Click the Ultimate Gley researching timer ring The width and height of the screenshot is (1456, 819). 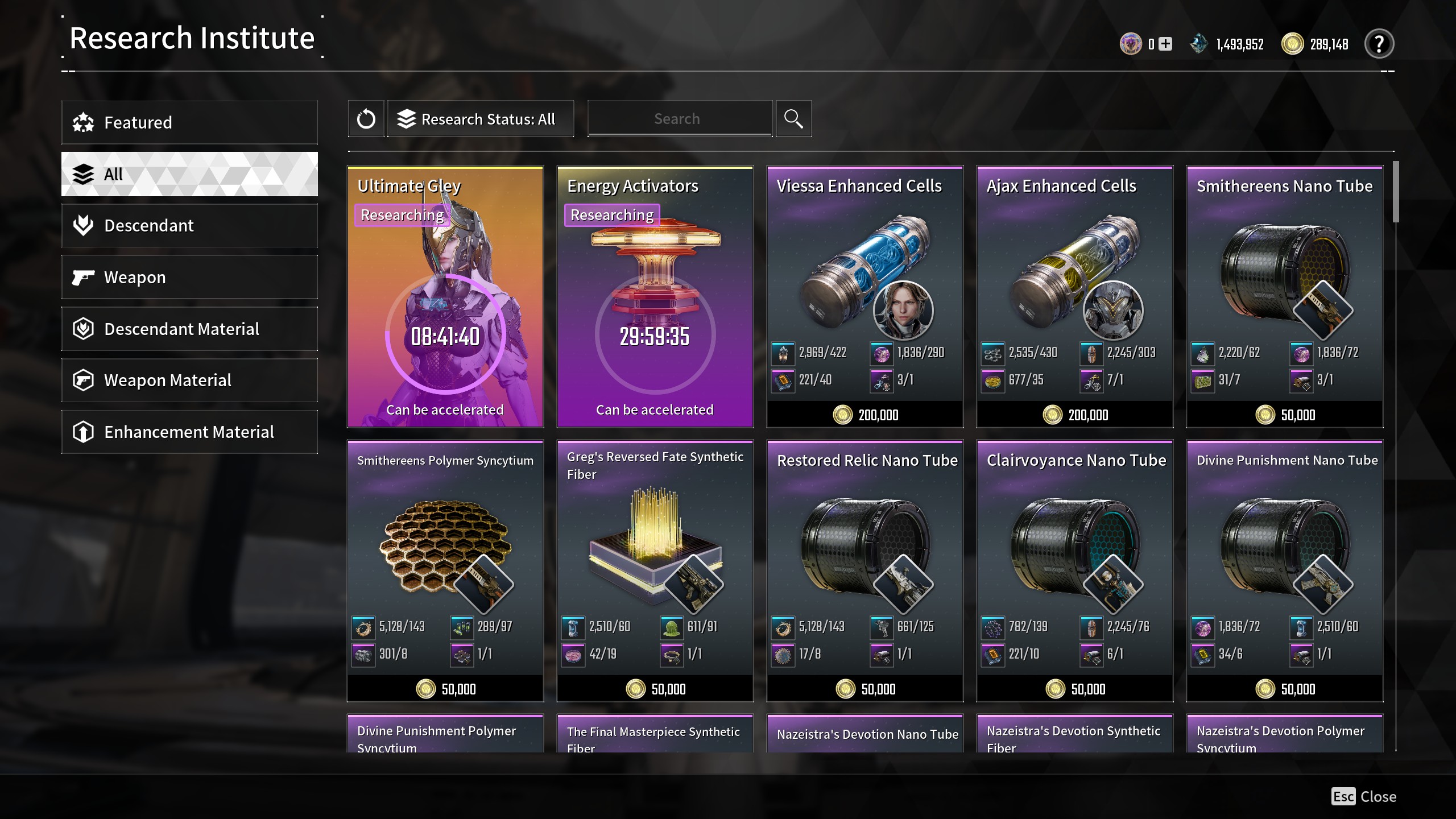click(x=445, y=334)
